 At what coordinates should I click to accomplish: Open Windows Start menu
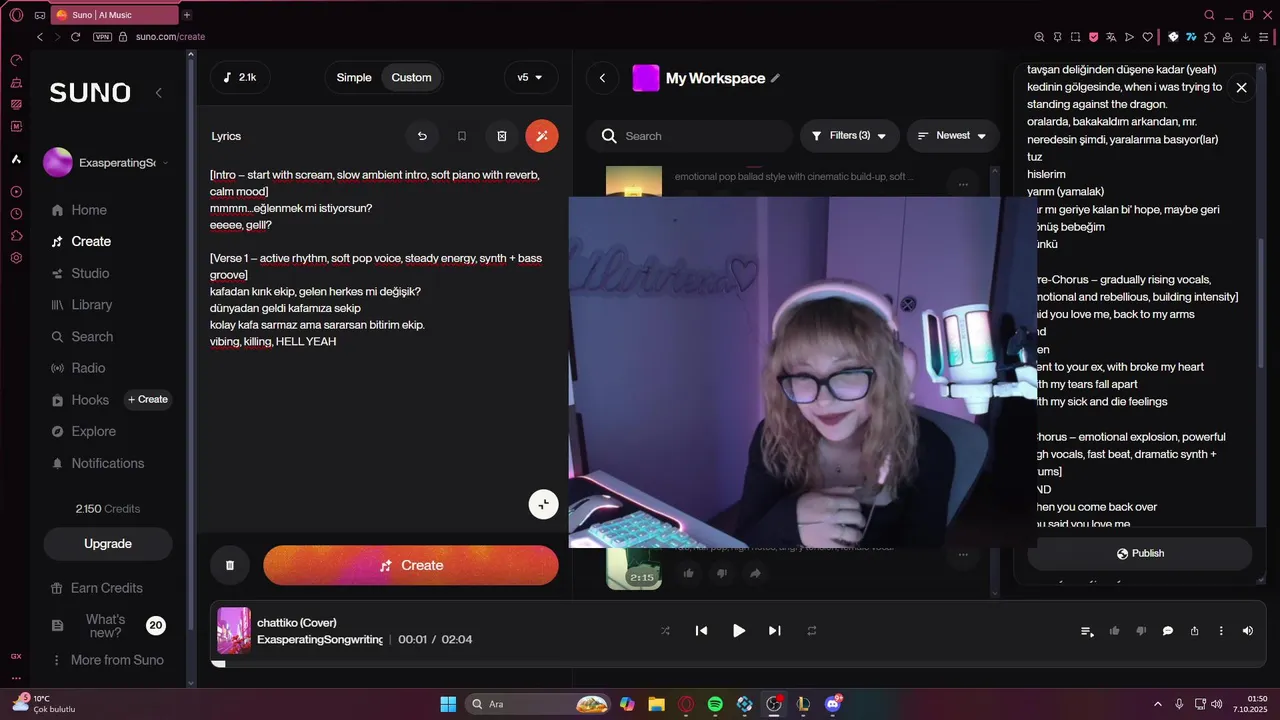pos(448,704)
